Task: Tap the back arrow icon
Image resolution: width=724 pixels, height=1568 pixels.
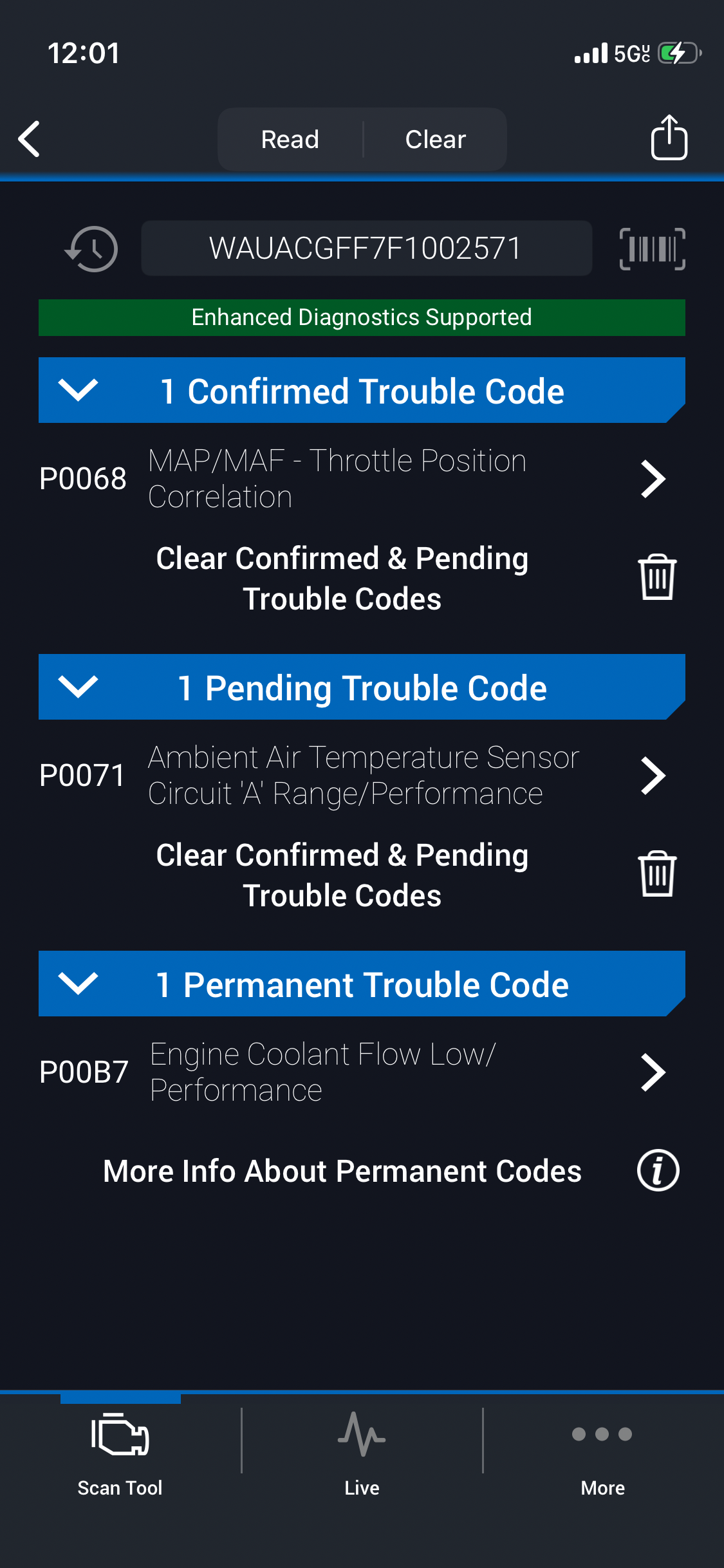Action: point(30,139)
